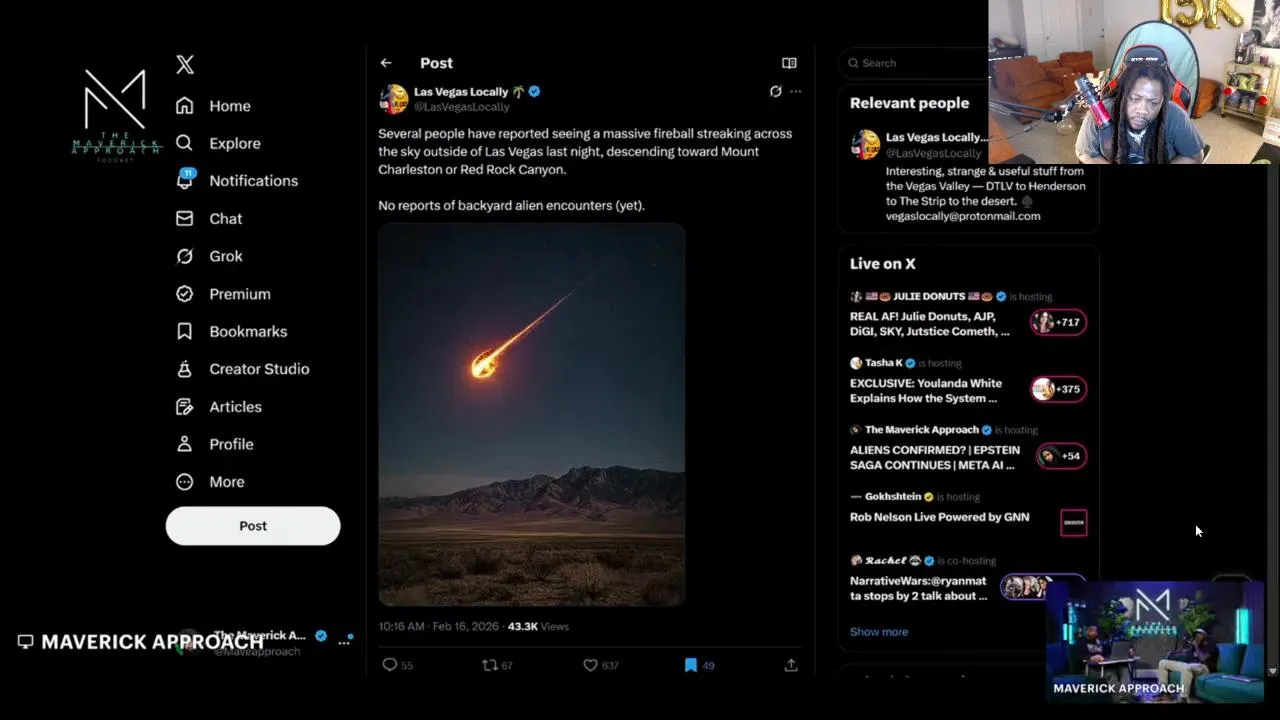This screenshot has height=720, width=1280.
Task: Share the post via share icon
Action: (791, 665)
